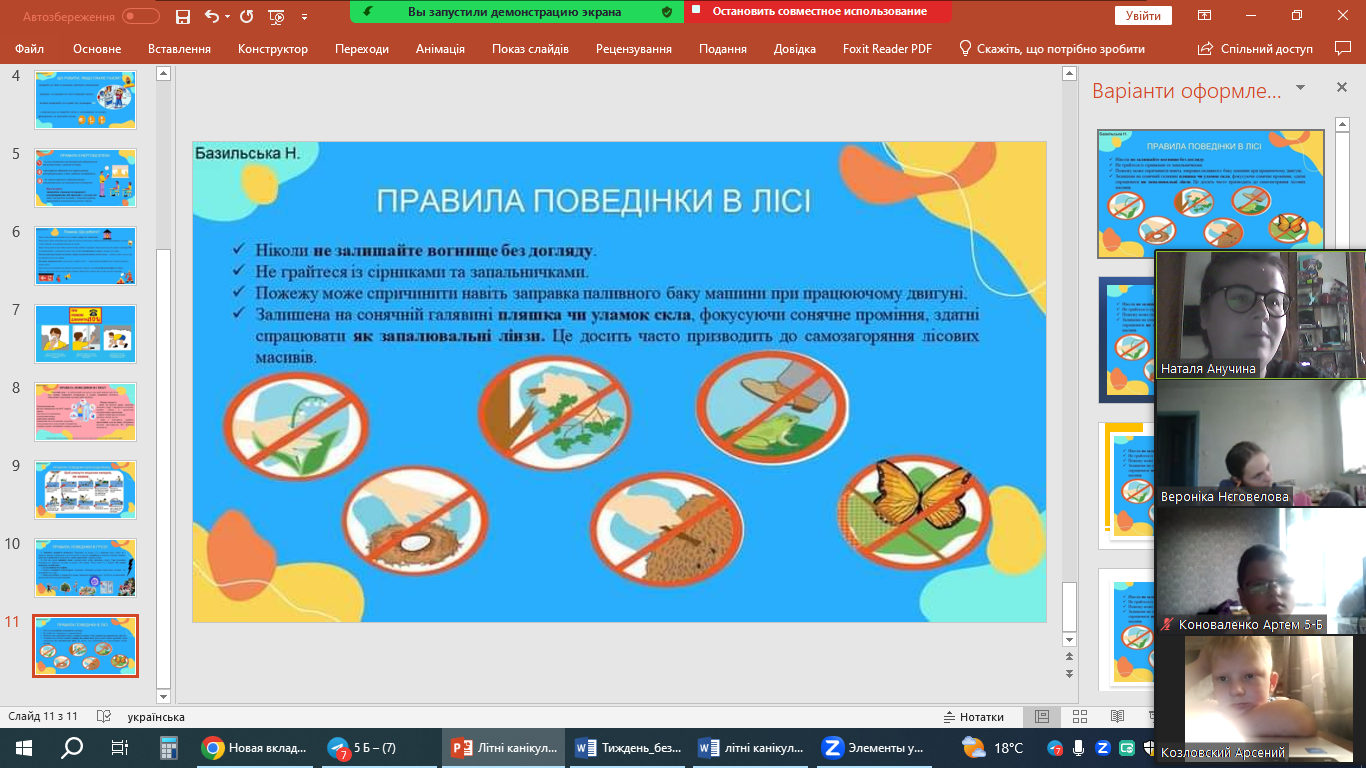Image resolution: width=1366 pixels, height=768 pixels.
Task: Open the Подання tab
Action: [723, 48]
